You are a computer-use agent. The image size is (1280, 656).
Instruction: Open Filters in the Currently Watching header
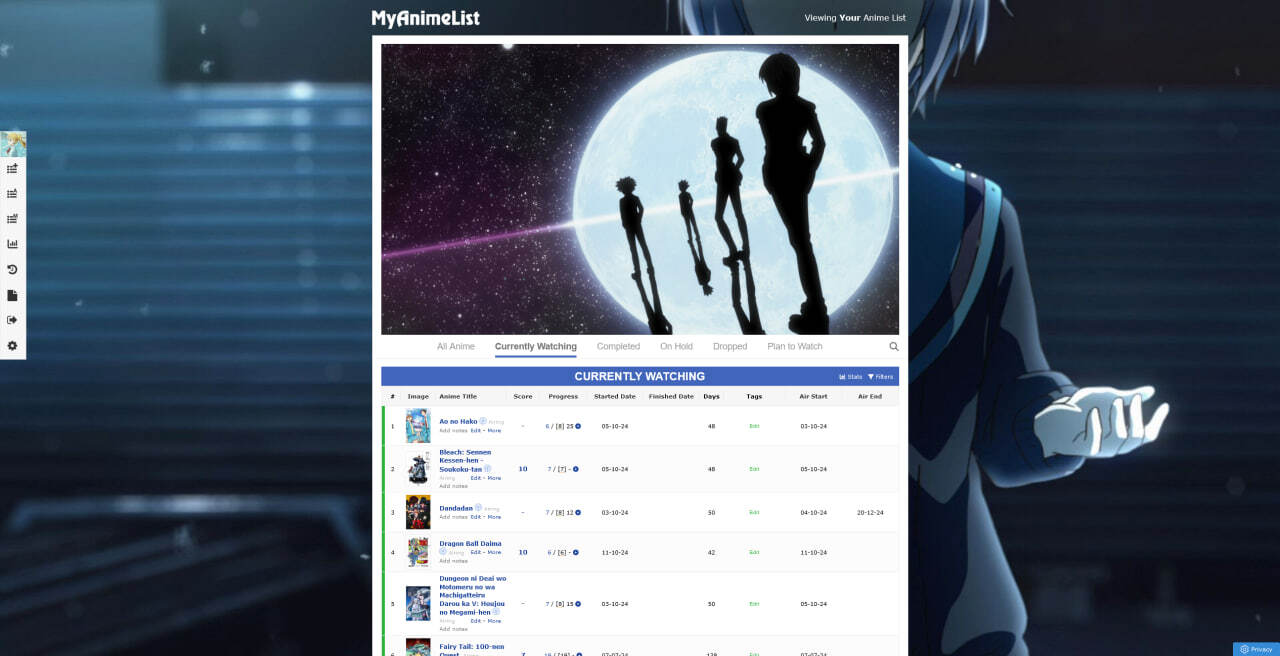pos(880,377)
